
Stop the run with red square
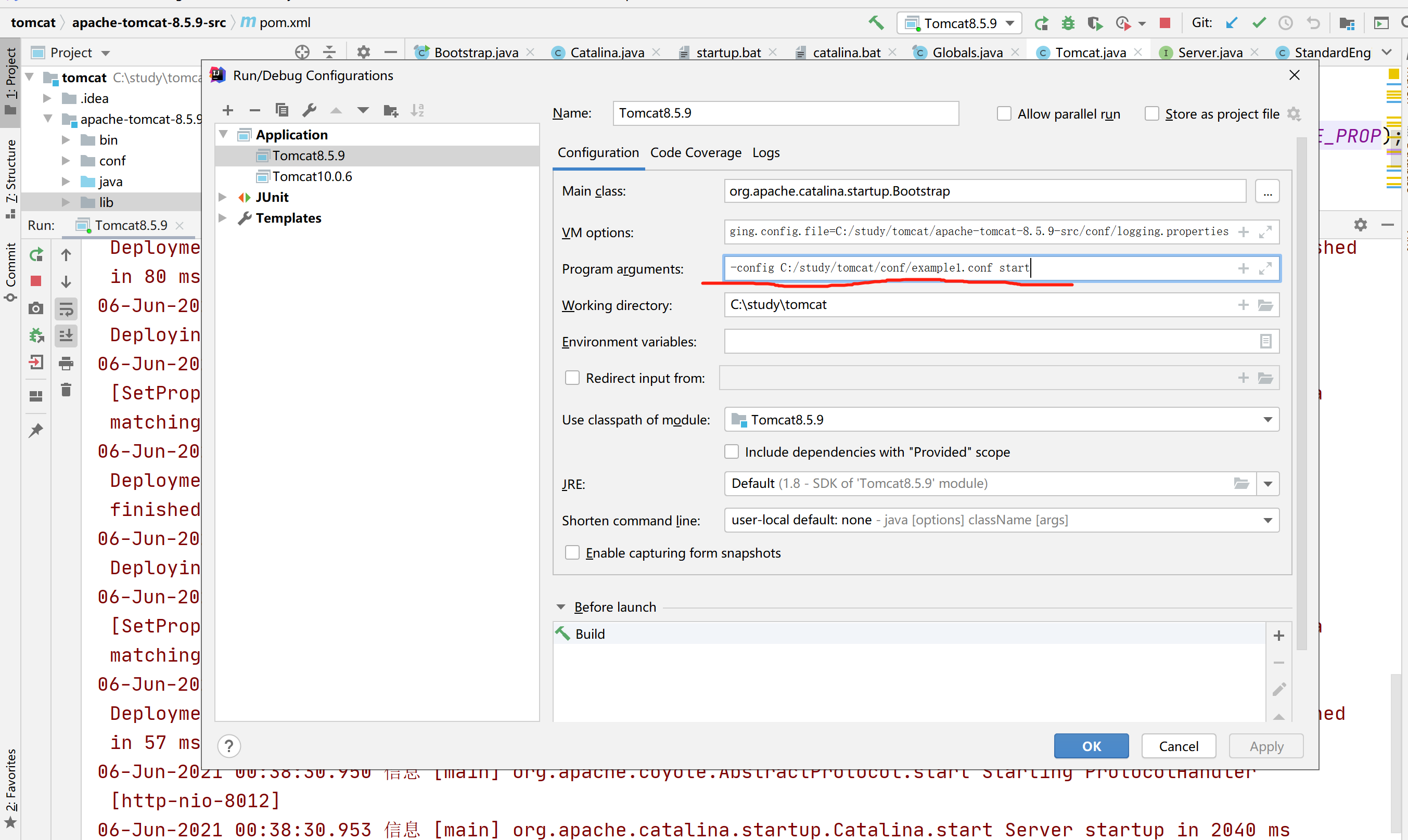(x=1164, y=23)
